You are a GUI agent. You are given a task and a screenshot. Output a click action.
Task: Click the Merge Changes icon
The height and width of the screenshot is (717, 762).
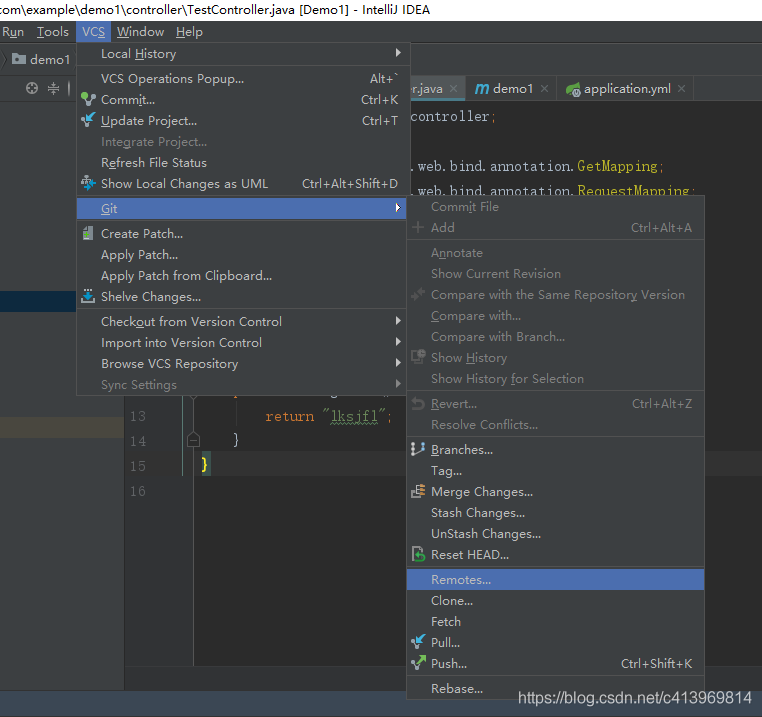click(x=417, y=491)
